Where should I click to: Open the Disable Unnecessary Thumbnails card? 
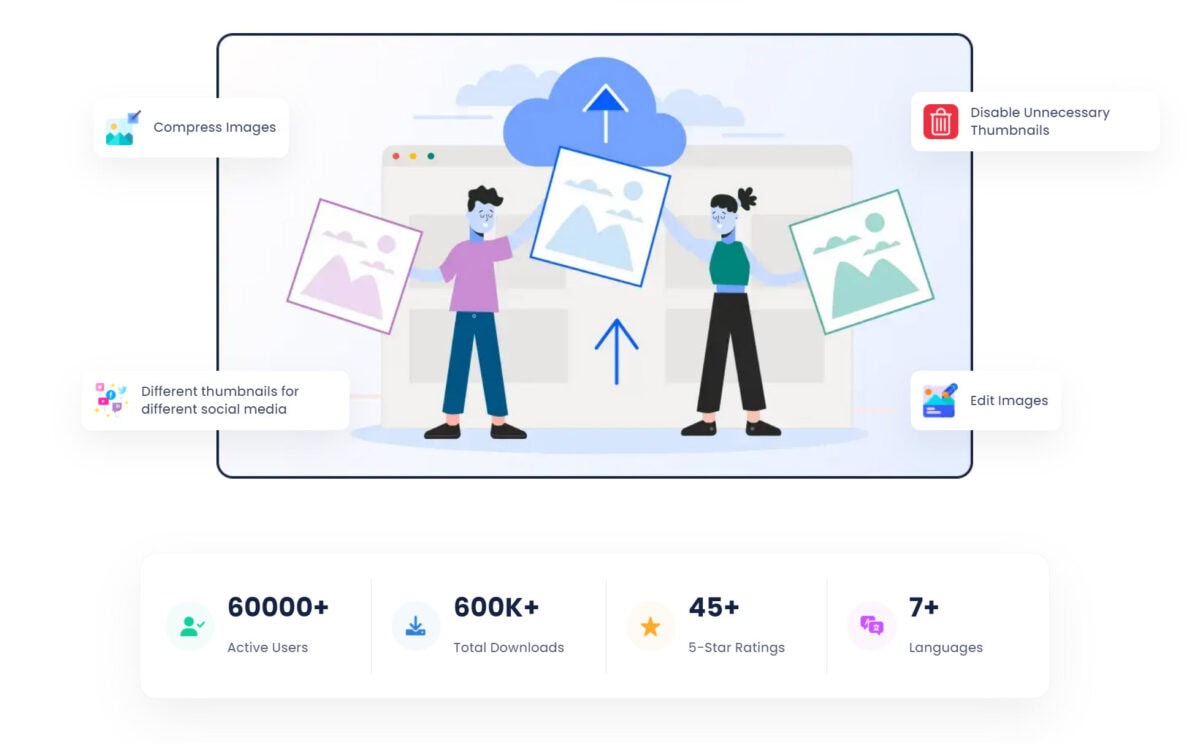(1035, 120)
